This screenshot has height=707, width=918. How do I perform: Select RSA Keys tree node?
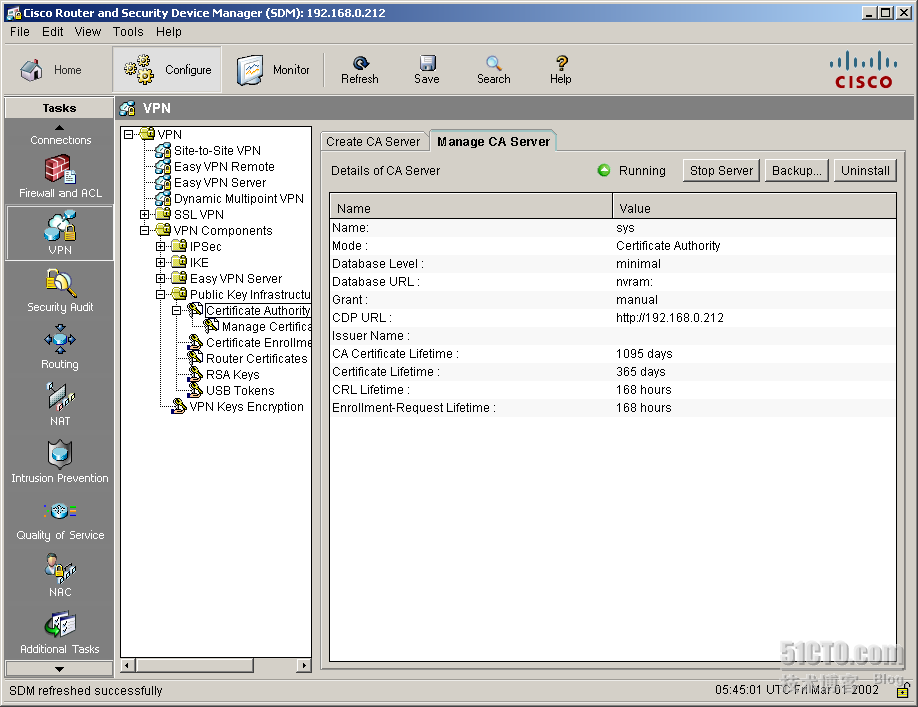pyautogui.click(x=232, y=375)
